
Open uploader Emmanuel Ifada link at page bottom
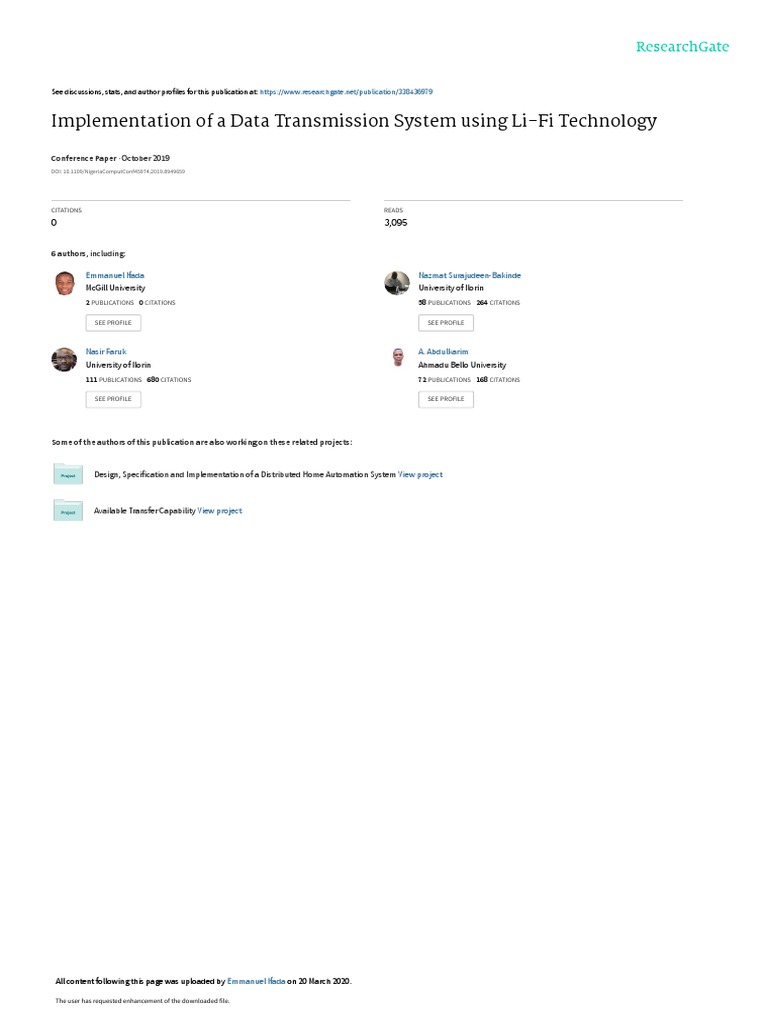pyautogui.click(x=256, y=981)
